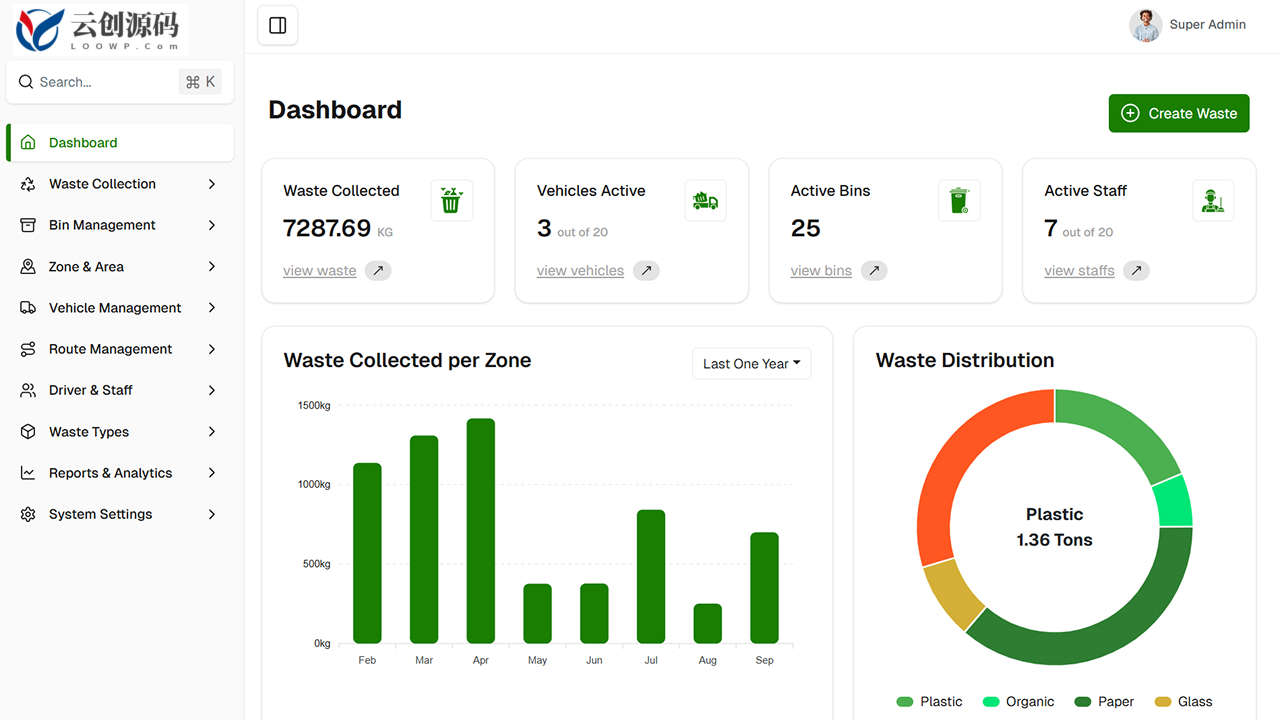Screen dimensions: 1280x720
Task: Click the Active Staff worker icon
Action: 1213,201
